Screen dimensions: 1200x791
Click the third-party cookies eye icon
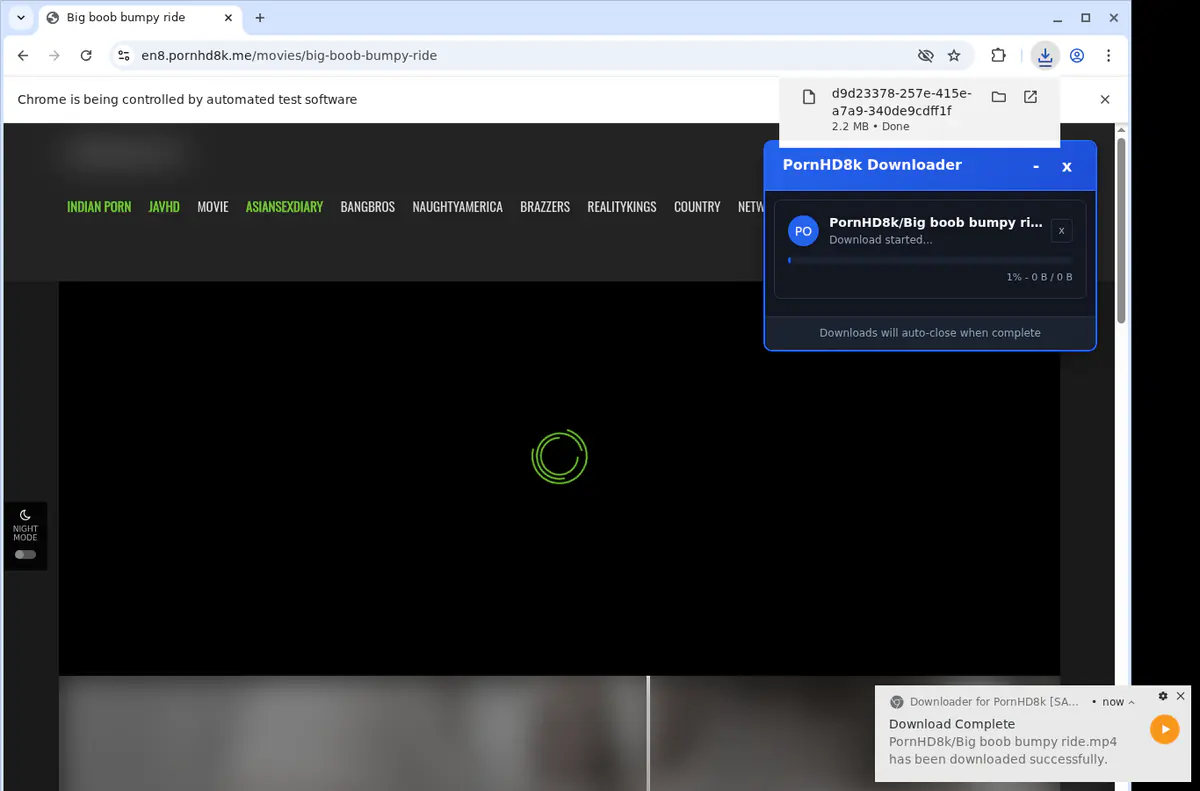[x=925, y=56]
